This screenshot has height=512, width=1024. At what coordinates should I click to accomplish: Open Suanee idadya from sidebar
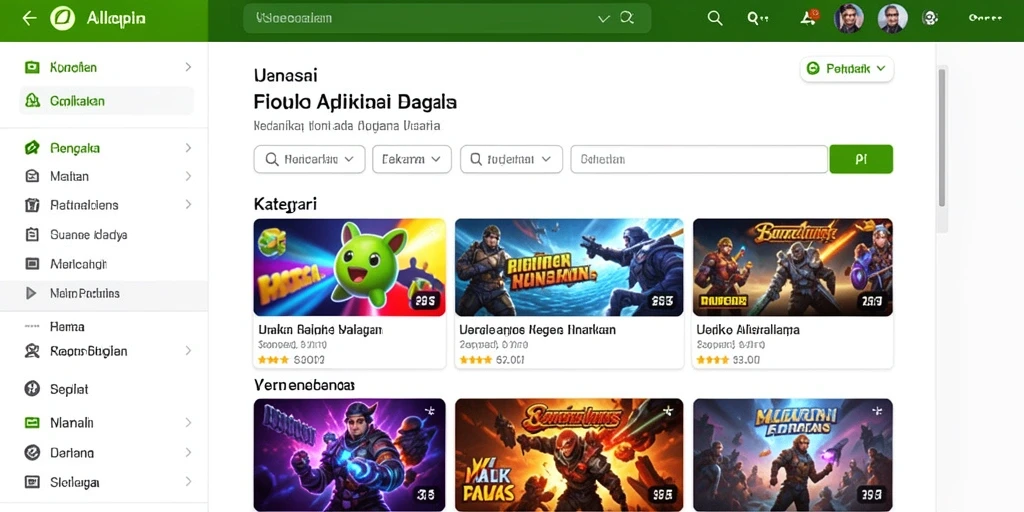pyautogui.click(x=89, y=234)
